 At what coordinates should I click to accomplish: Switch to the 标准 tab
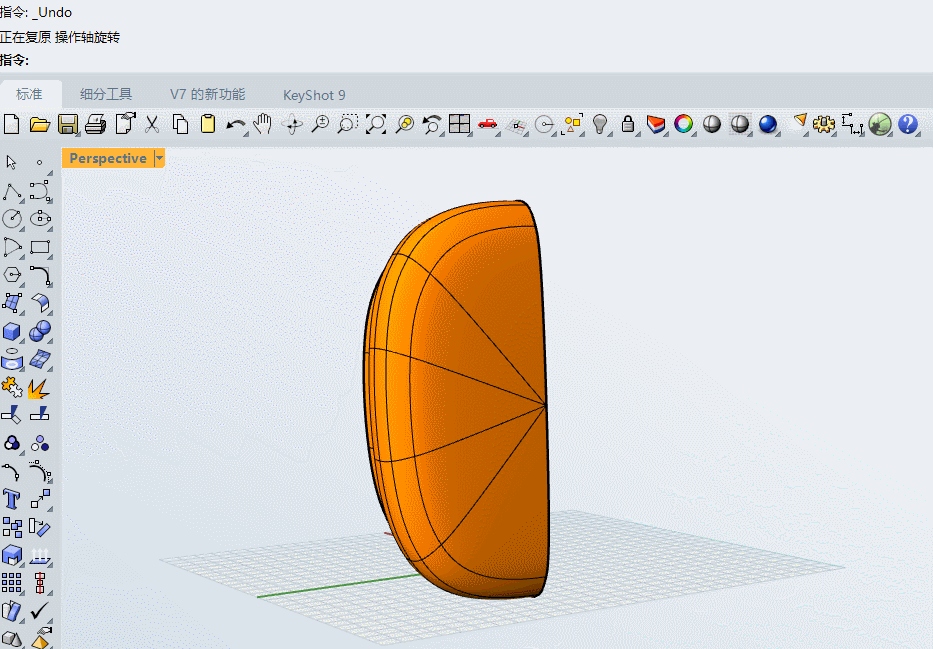coord(29,95)
